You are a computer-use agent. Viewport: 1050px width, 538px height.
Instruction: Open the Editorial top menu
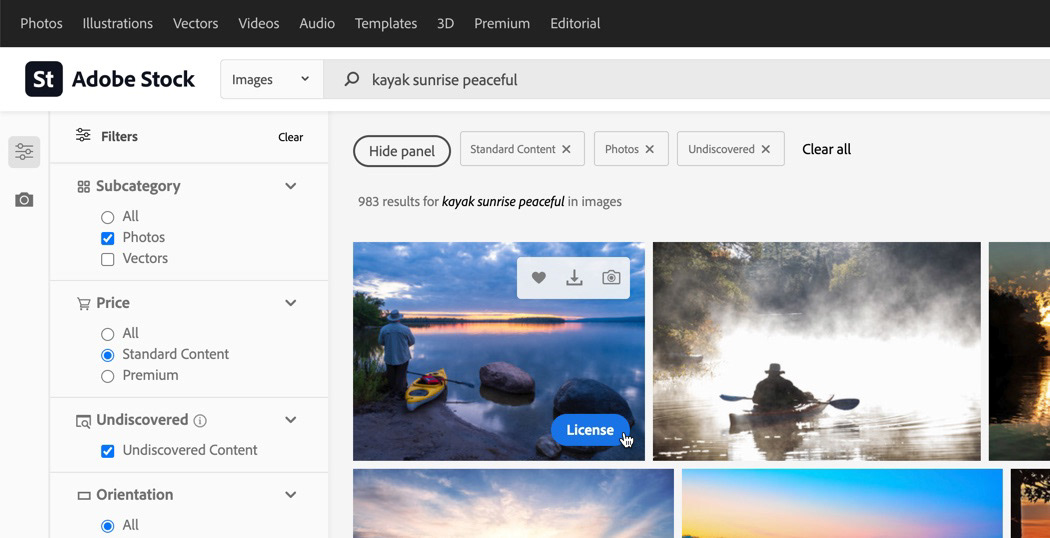(x=575, y=23)
